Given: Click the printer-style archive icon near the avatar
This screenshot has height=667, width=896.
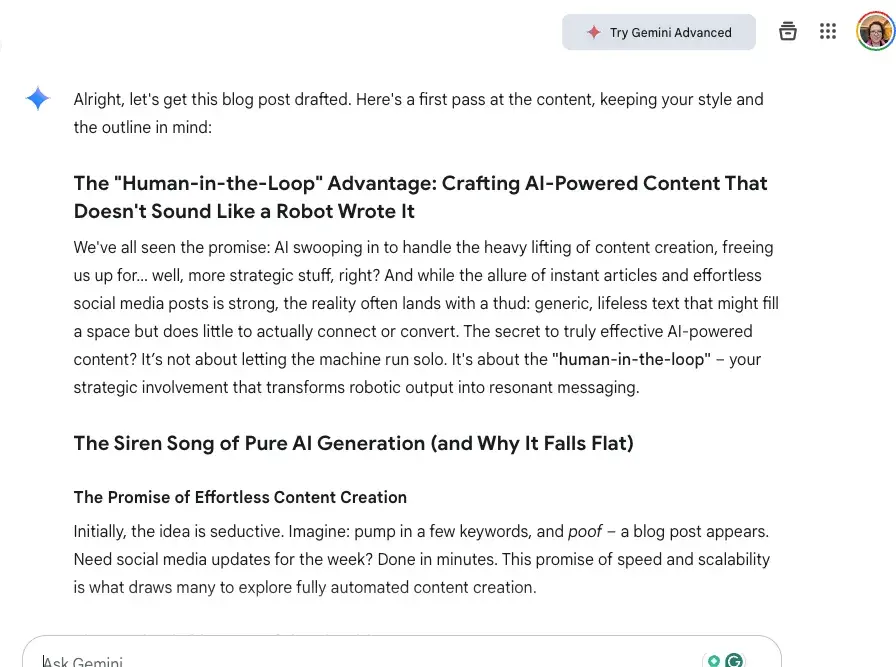Looking at the screenshot, I should coord(788,31).
